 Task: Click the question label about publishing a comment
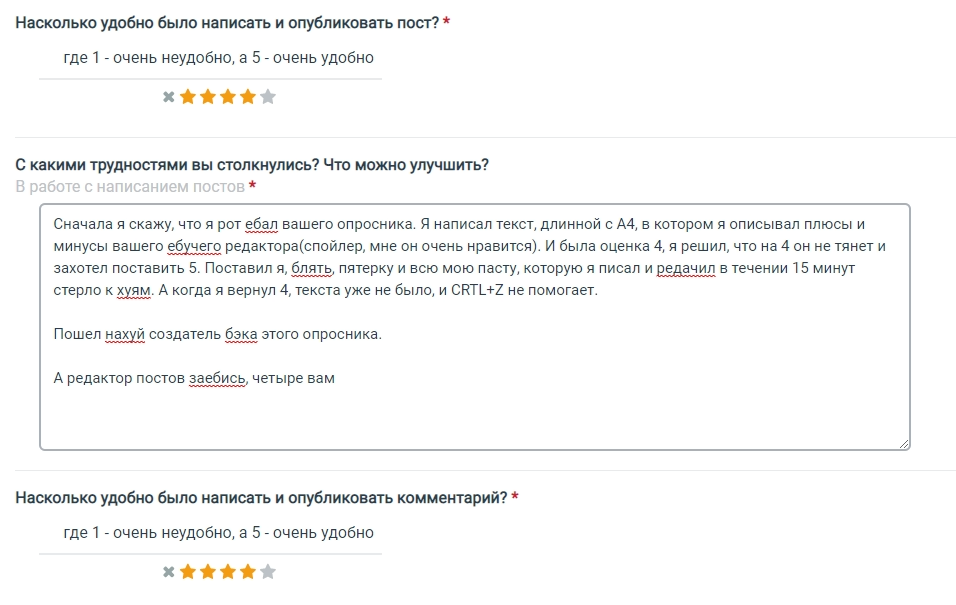261,498
